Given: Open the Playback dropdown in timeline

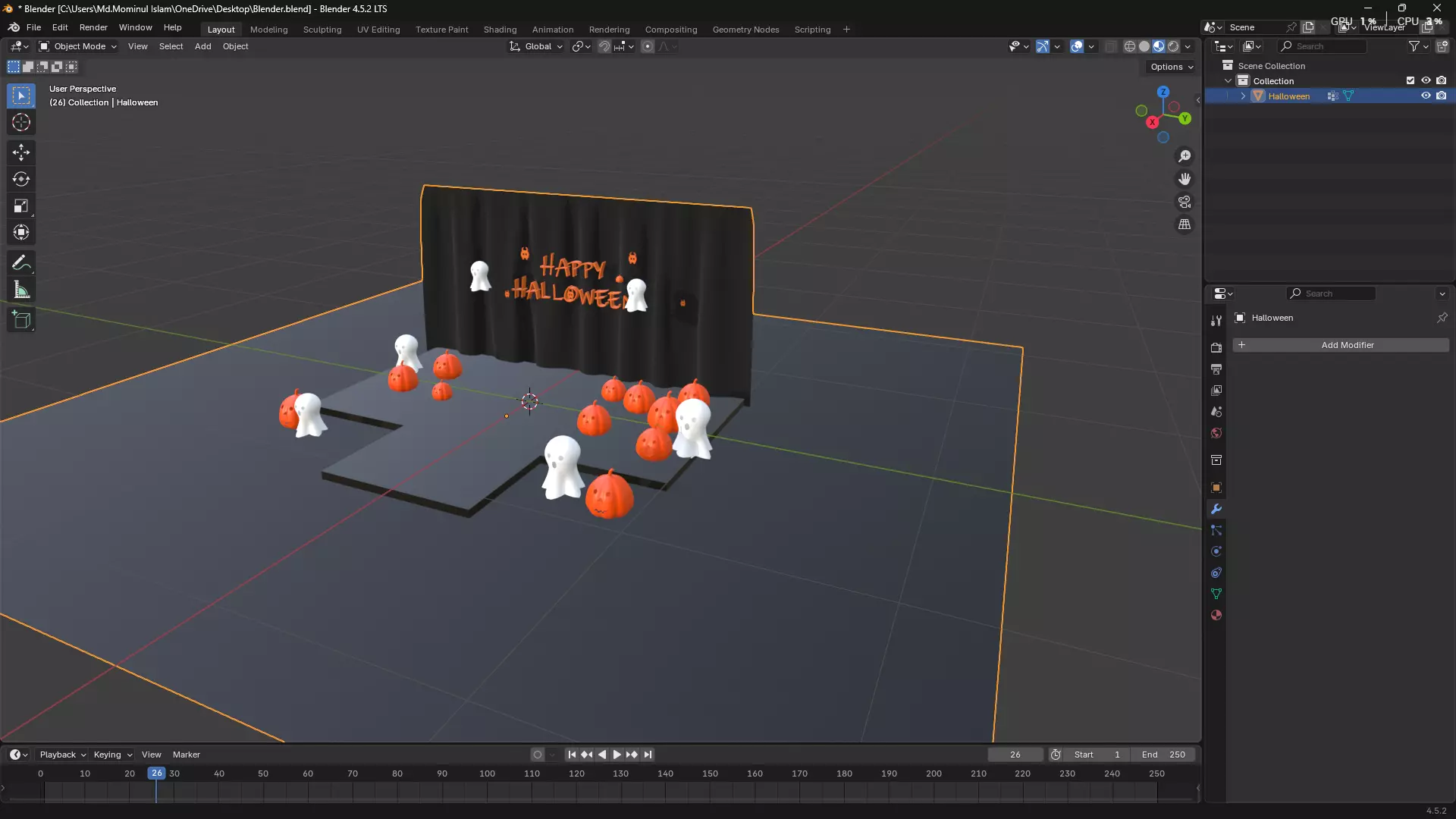Looking at the screenshot, I should click(62, 755).
